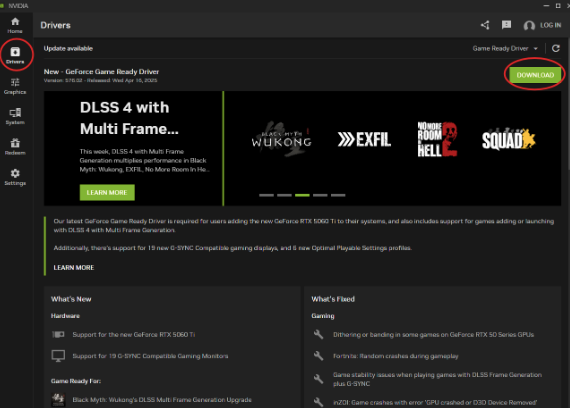Click 'Support for the new GeForce RTX 5060 Ti'
This screenshot has width=570, height=408.
[x=134, y=335]
